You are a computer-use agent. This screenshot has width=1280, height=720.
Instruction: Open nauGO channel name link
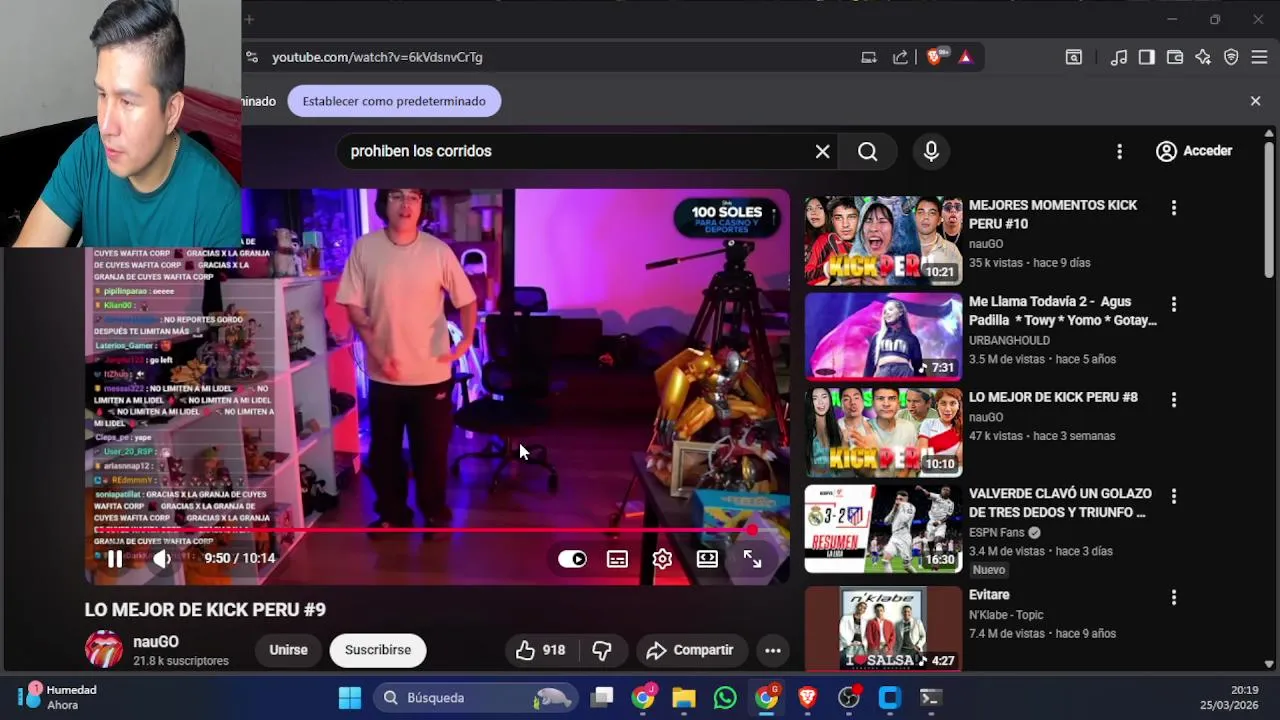(156, 642)
